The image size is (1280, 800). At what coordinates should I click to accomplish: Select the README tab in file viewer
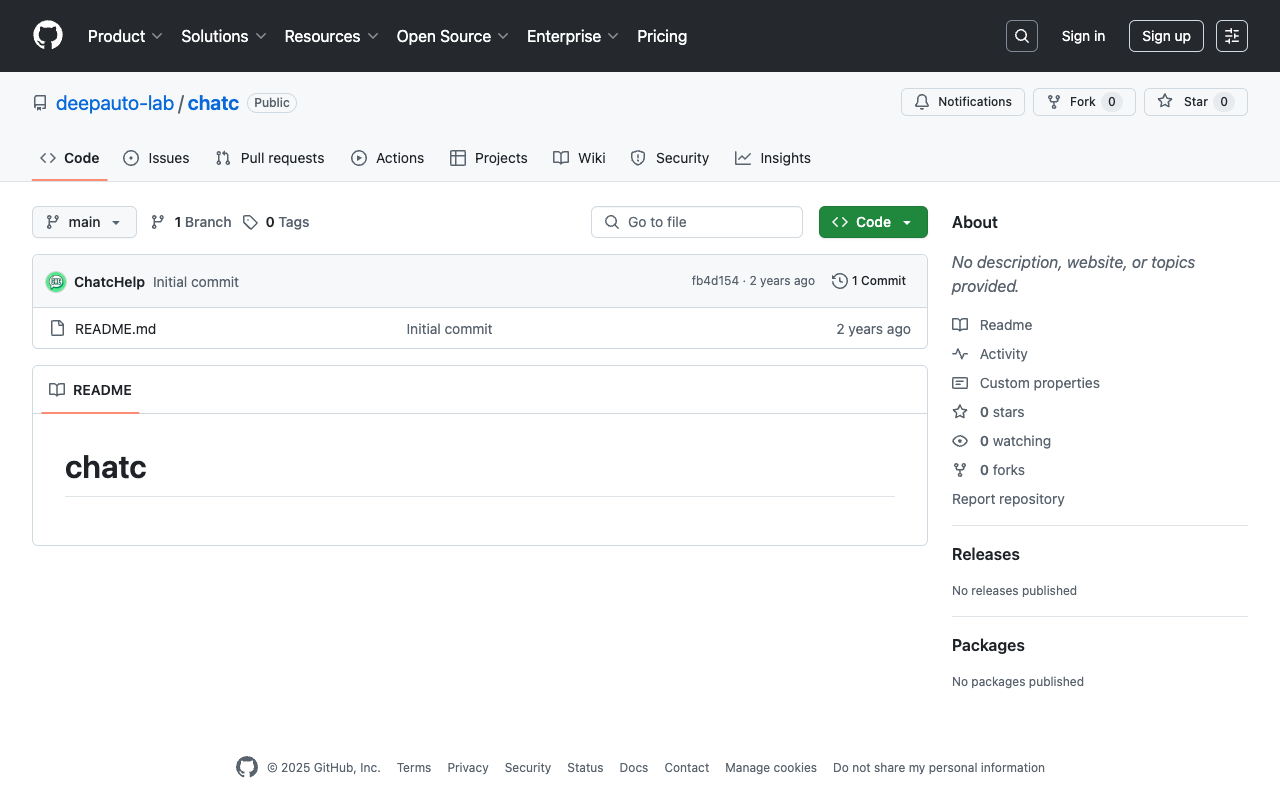[x=90, y=390]
